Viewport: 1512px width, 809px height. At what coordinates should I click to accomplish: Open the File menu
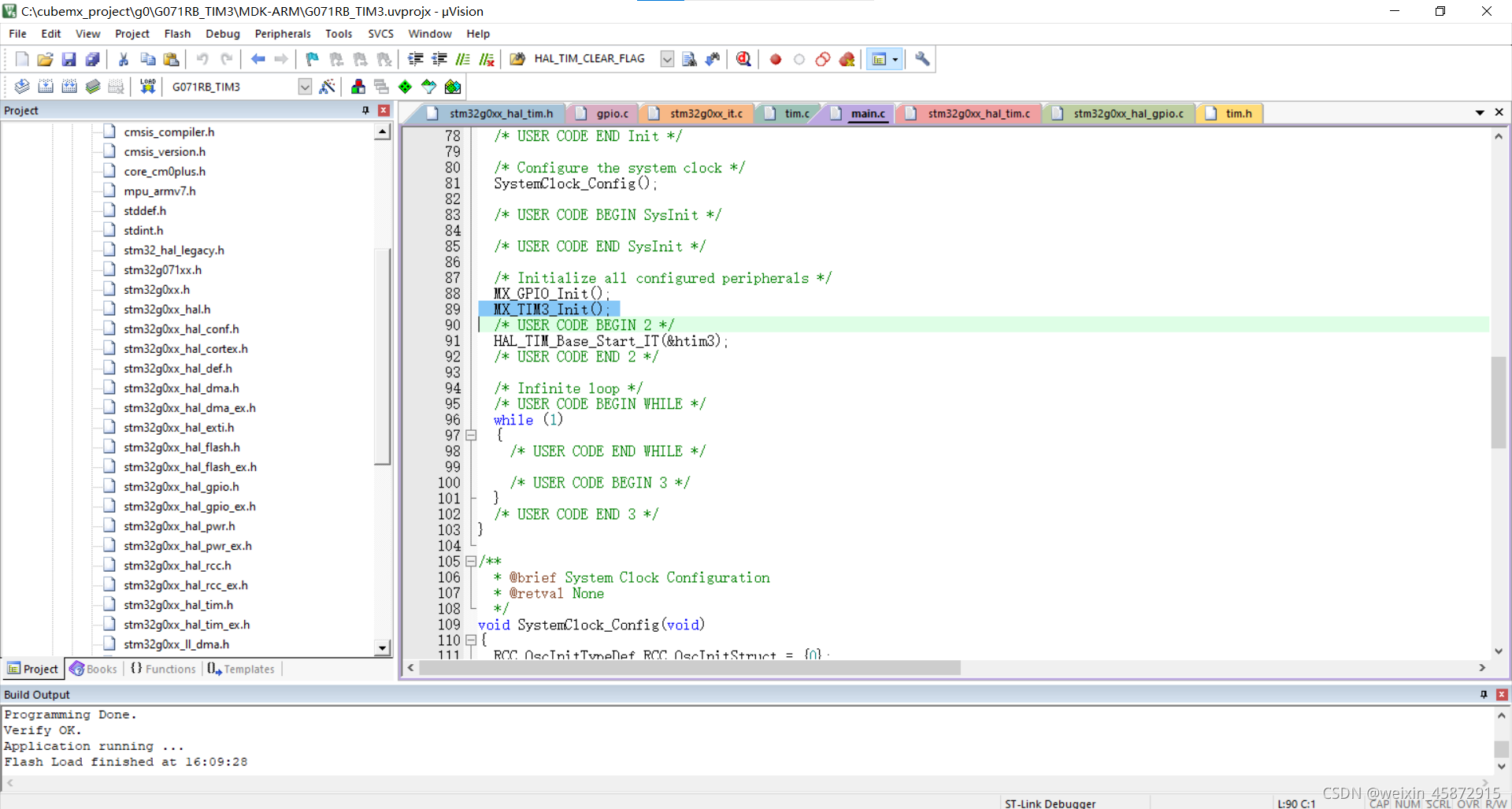pos(17,34)
